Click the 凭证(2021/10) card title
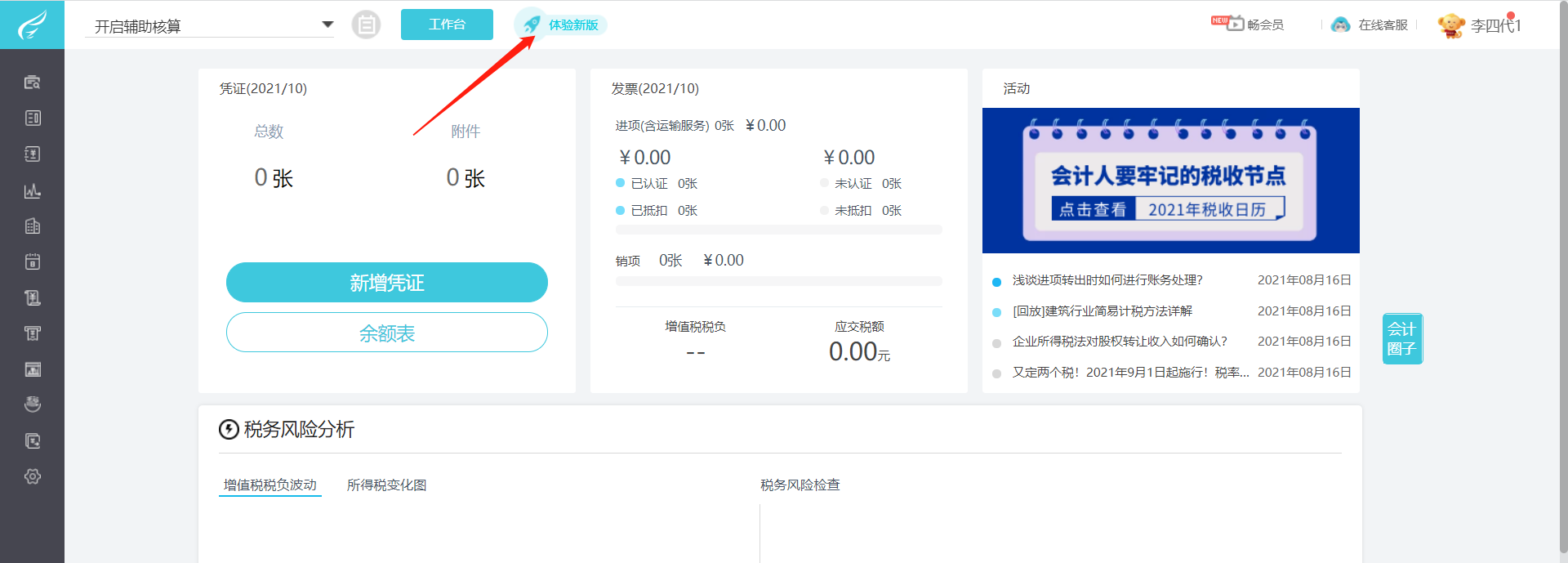Viewport: 1568px width, 563px height. tap(263, 88)
